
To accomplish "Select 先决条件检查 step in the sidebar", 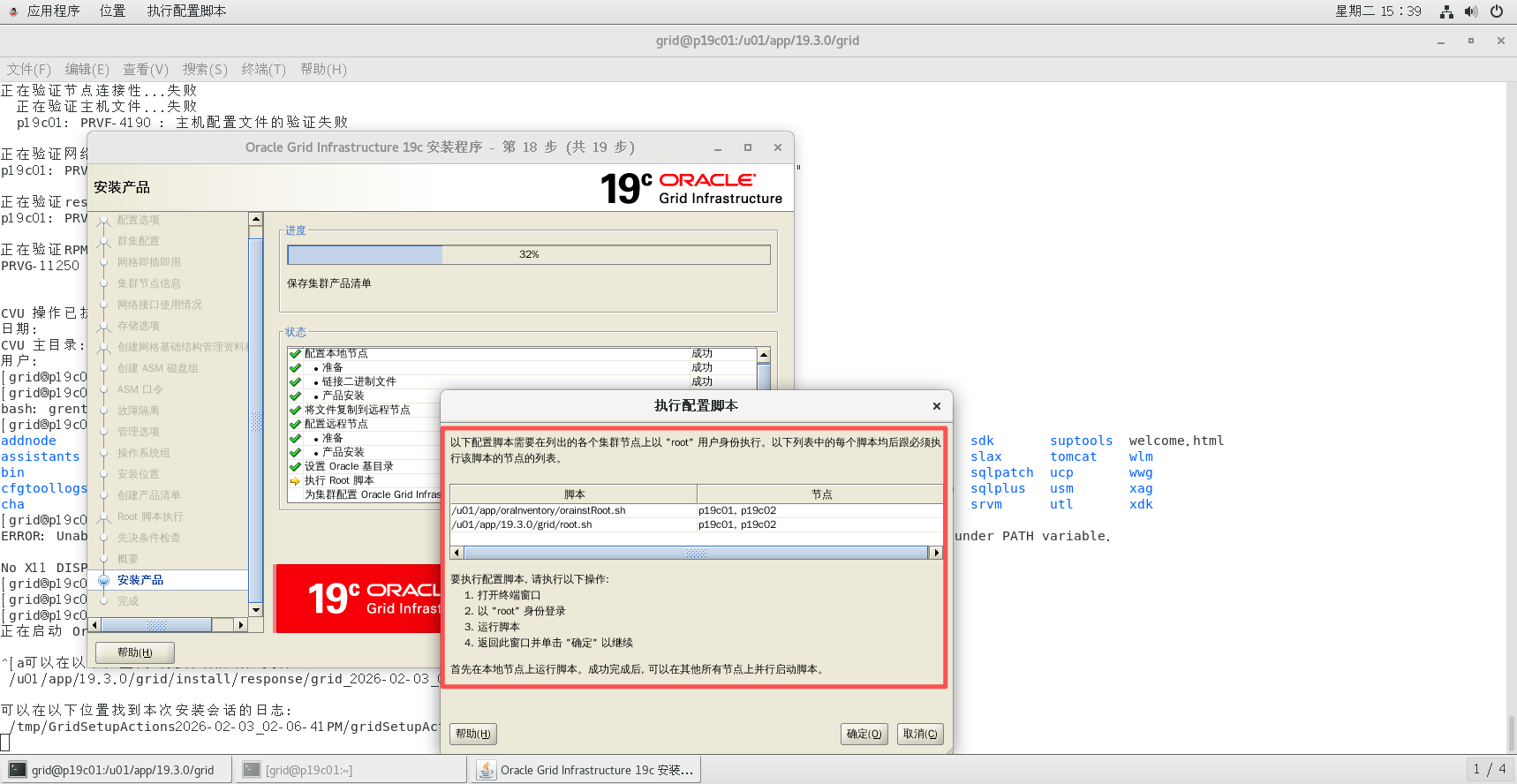I will (x=149, y=538).
